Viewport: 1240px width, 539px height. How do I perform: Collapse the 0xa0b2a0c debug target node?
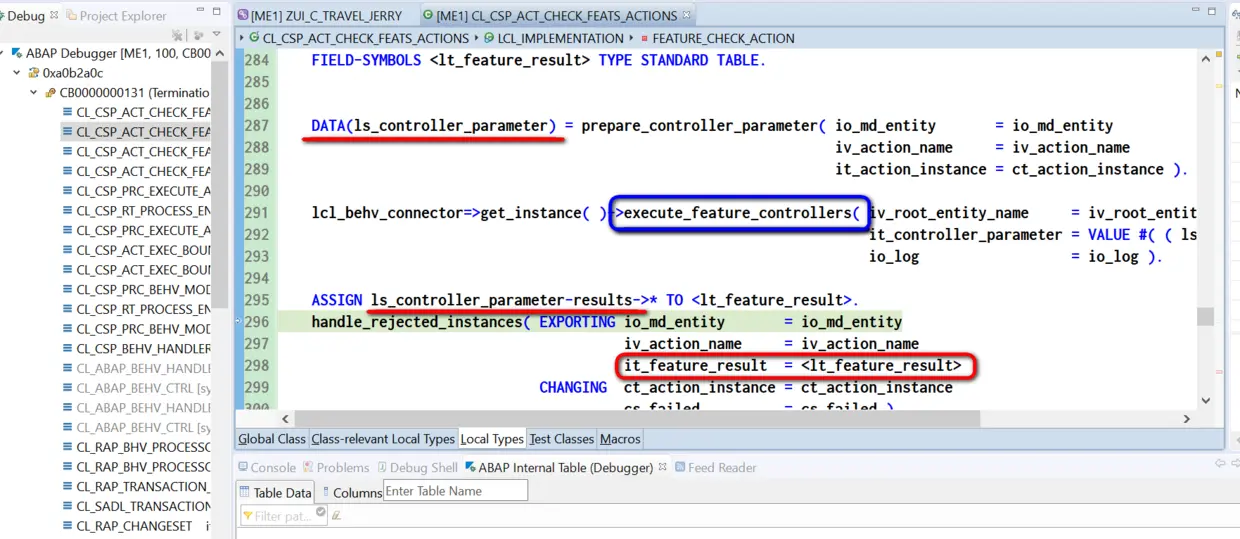click(17, 73)
